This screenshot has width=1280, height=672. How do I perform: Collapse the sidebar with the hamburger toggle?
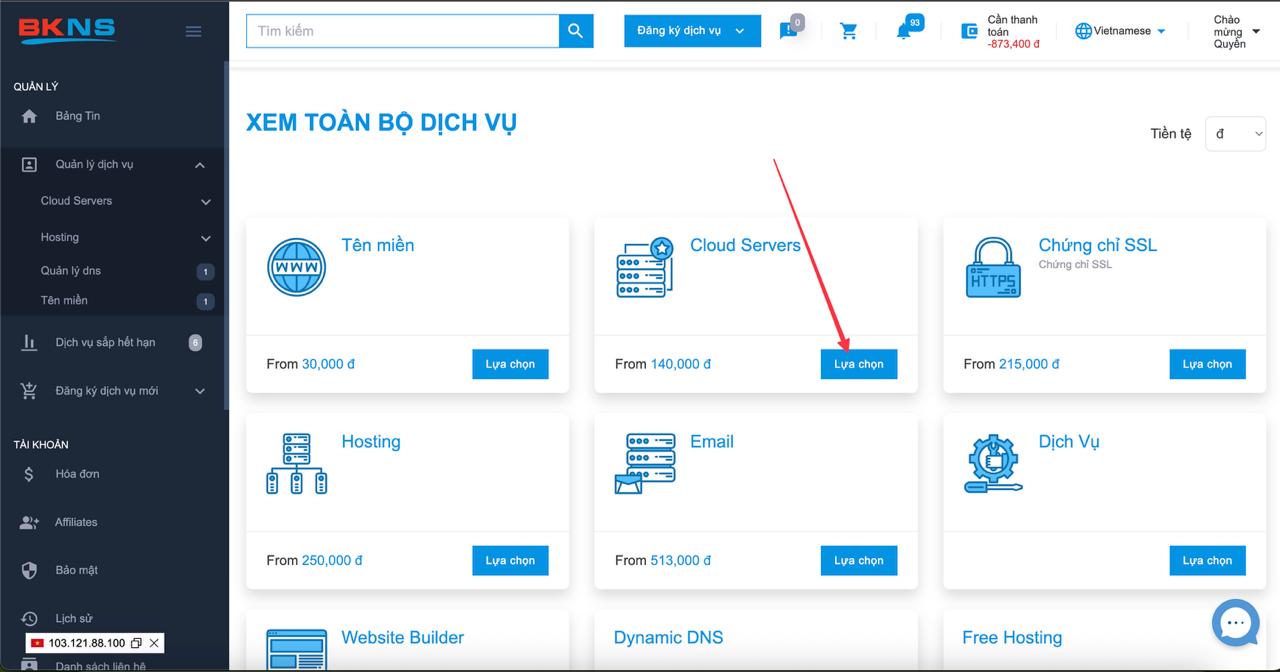193,30
